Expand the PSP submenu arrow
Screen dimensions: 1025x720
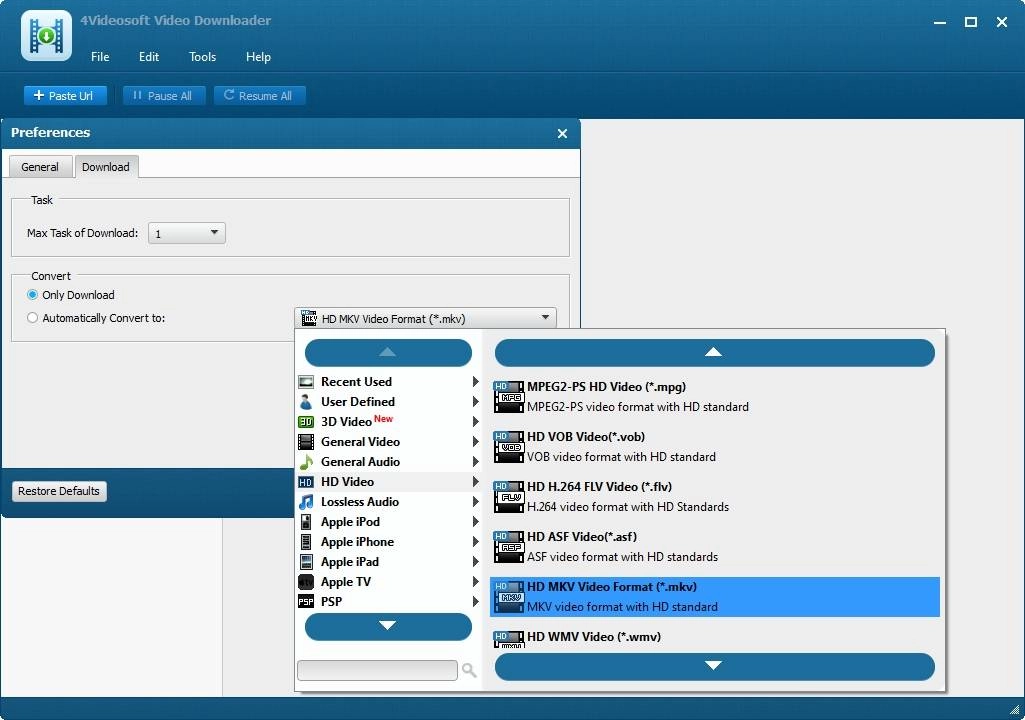(x=475, y=602)
